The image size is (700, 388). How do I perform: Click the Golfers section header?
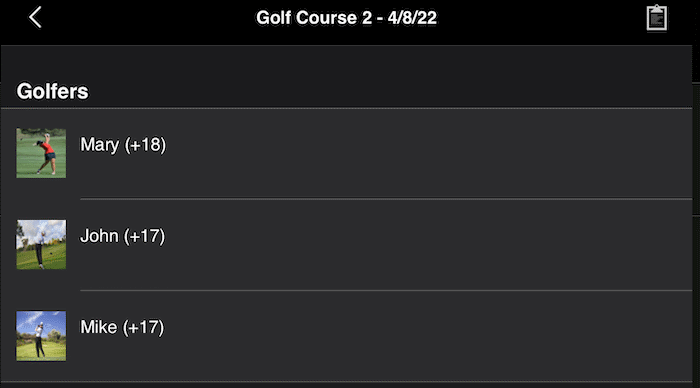[x=52, y=91]
